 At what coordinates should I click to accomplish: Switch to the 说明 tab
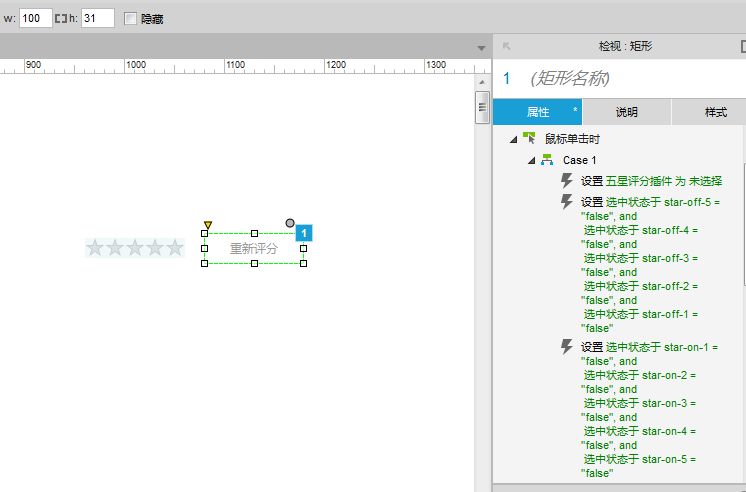tap(627, 112)
